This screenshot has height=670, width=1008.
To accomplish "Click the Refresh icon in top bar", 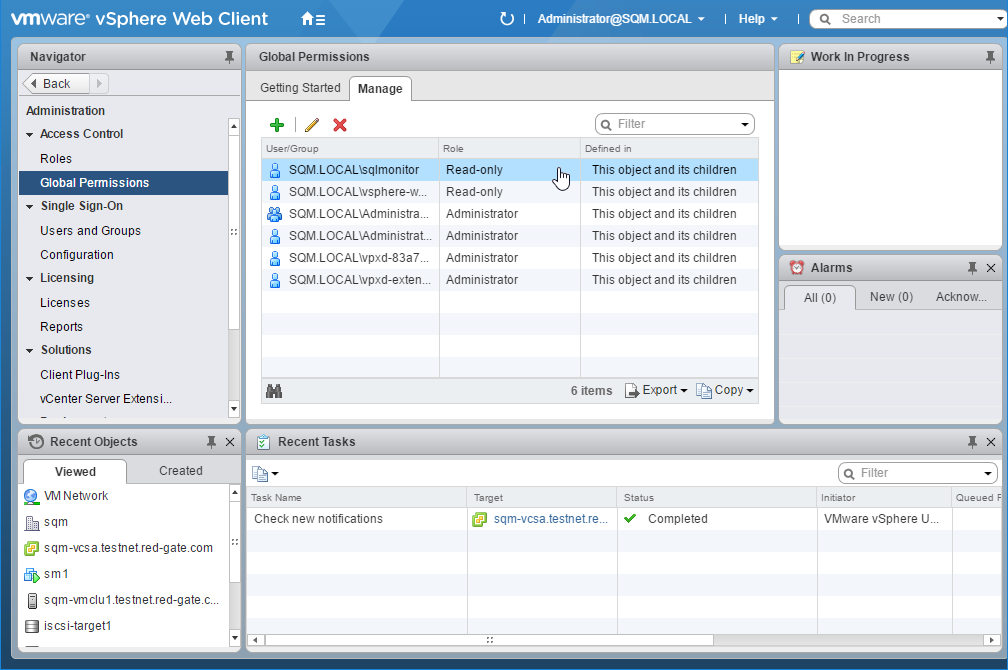I will (507, 19).
